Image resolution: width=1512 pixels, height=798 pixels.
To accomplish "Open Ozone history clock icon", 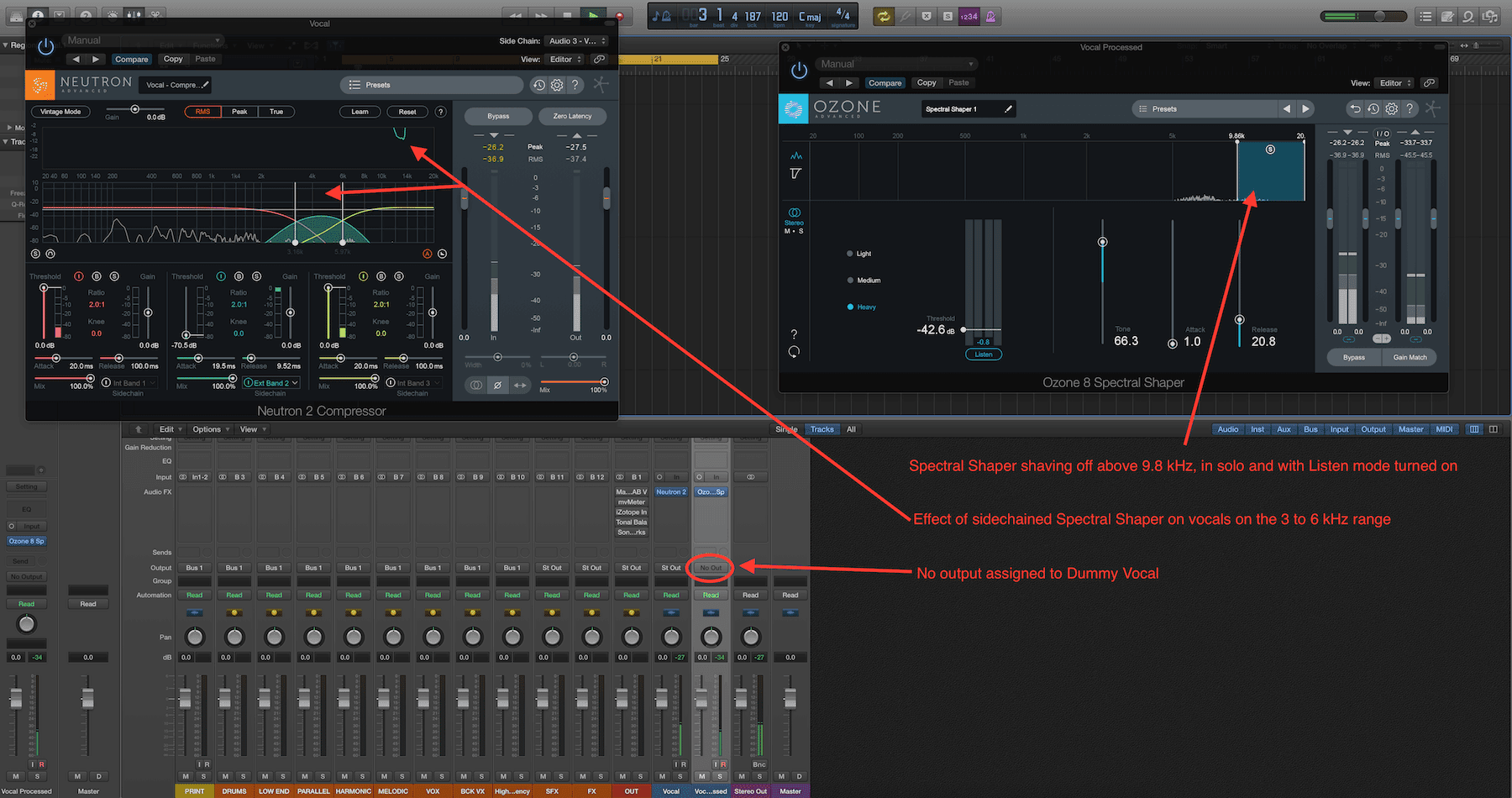I will (x=1373, y=108).
